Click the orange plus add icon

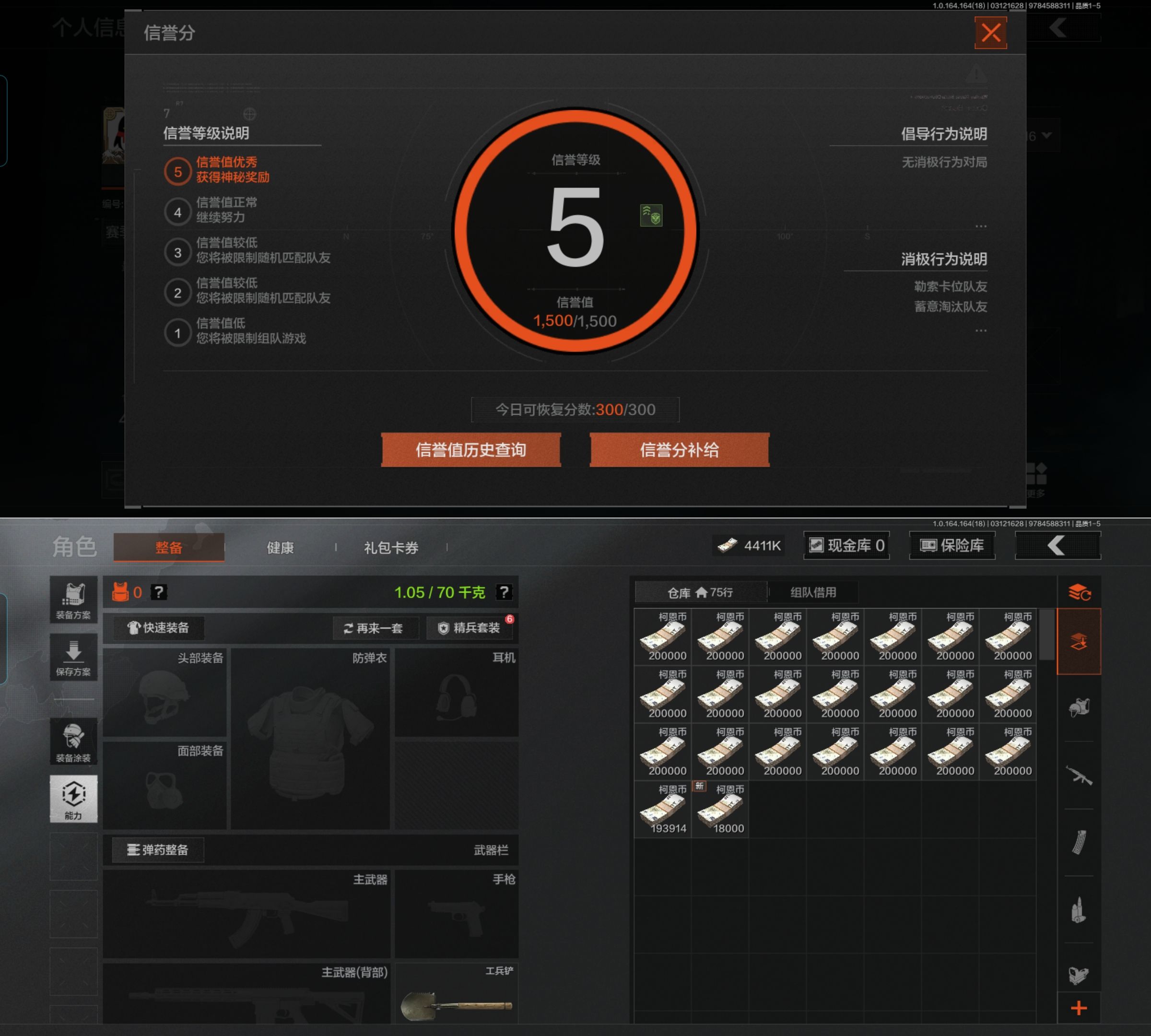coord(1079,1008)
